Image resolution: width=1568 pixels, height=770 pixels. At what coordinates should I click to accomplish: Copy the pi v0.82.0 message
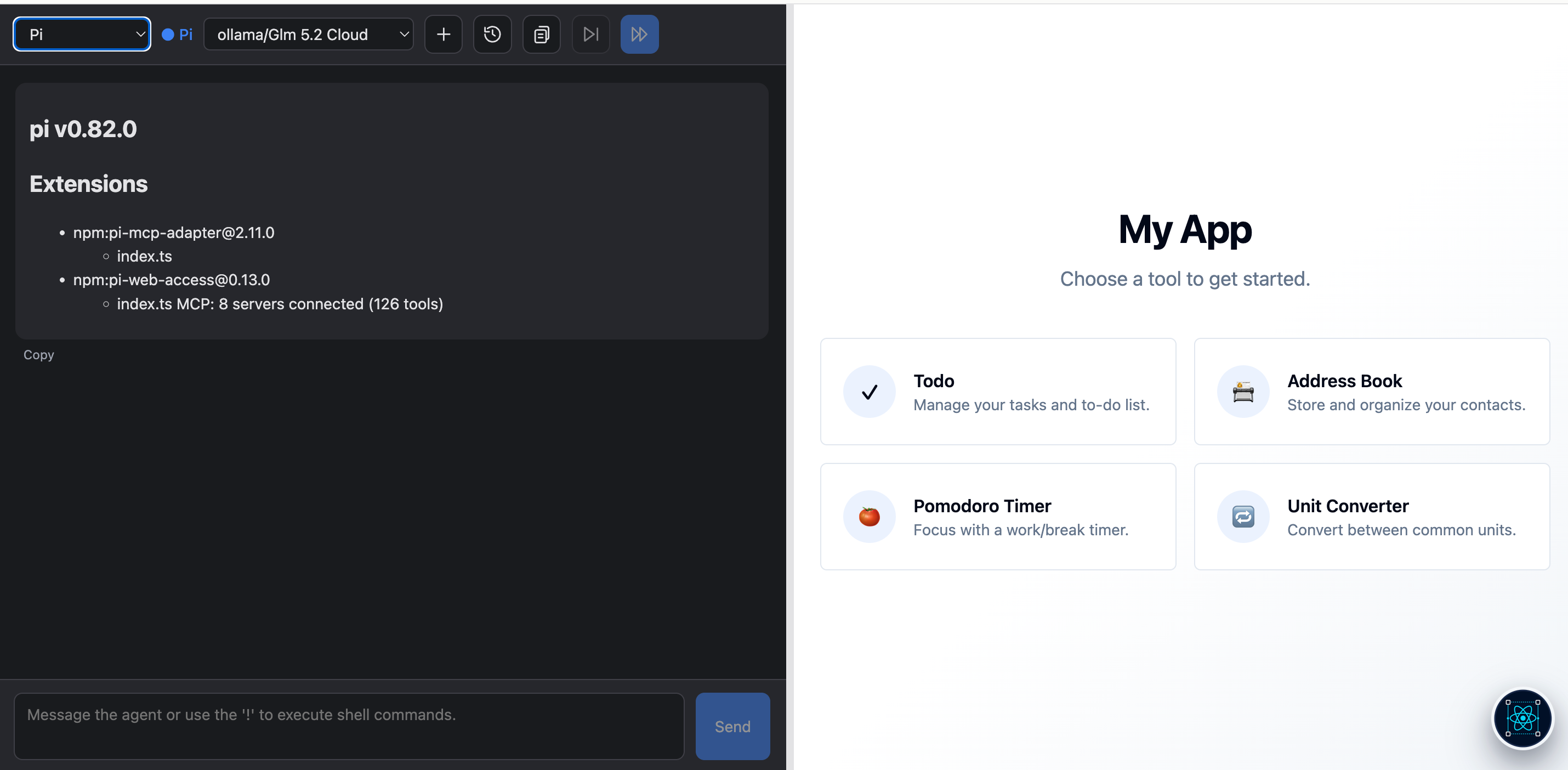click(x=38, y=354)
